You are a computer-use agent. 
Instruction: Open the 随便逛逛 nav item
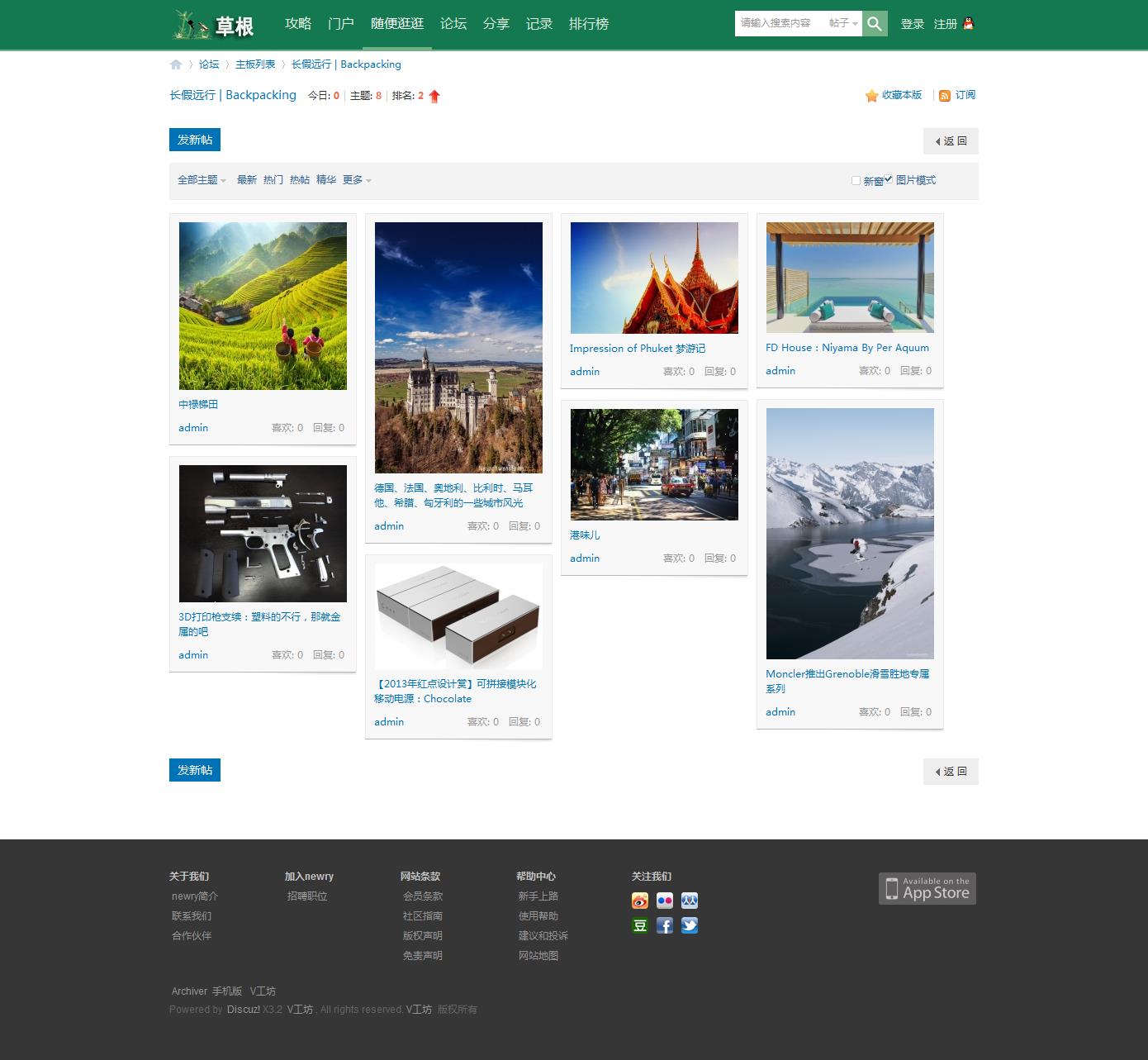(397, 24)
